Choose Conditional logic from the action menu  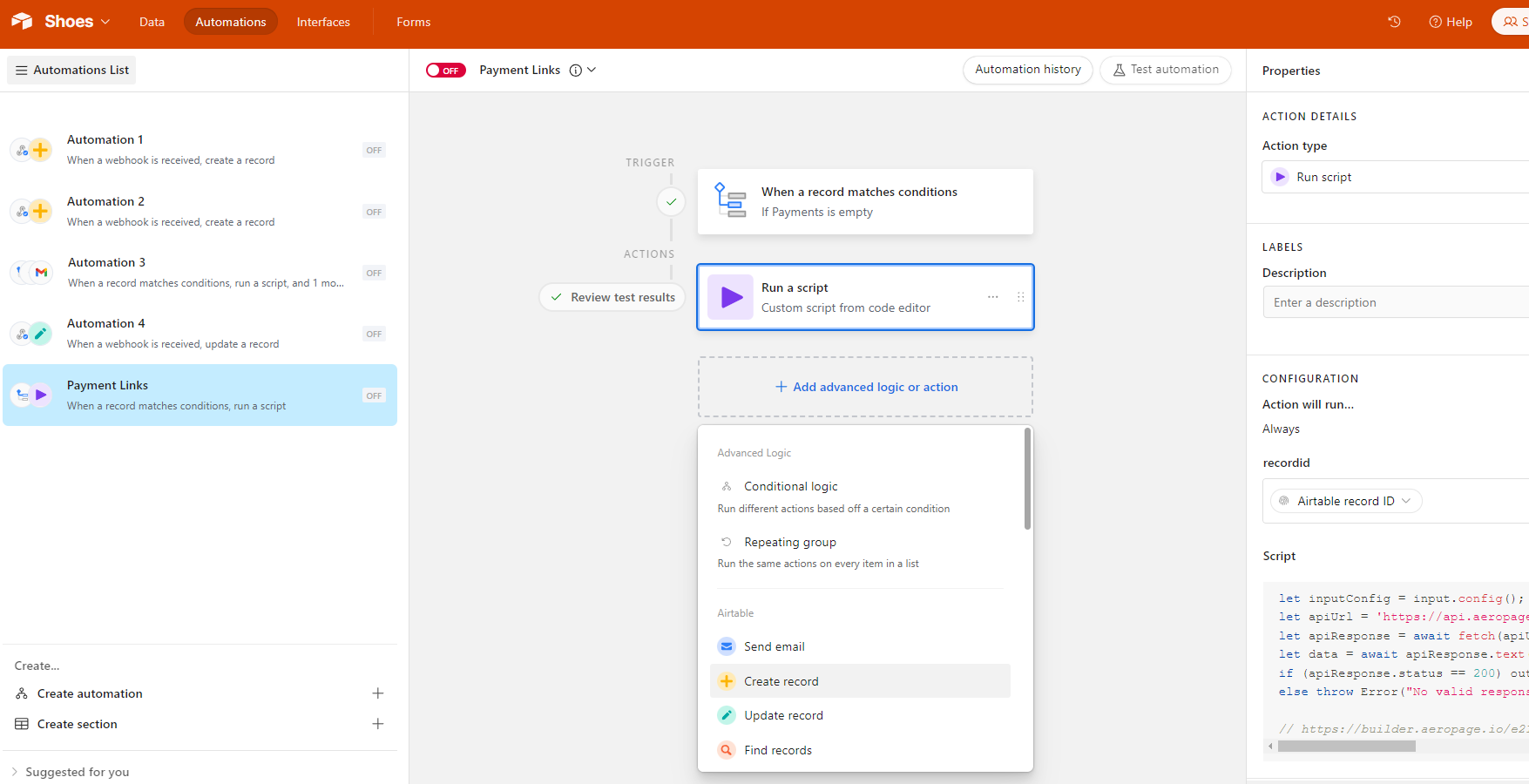tap(861, 497)
